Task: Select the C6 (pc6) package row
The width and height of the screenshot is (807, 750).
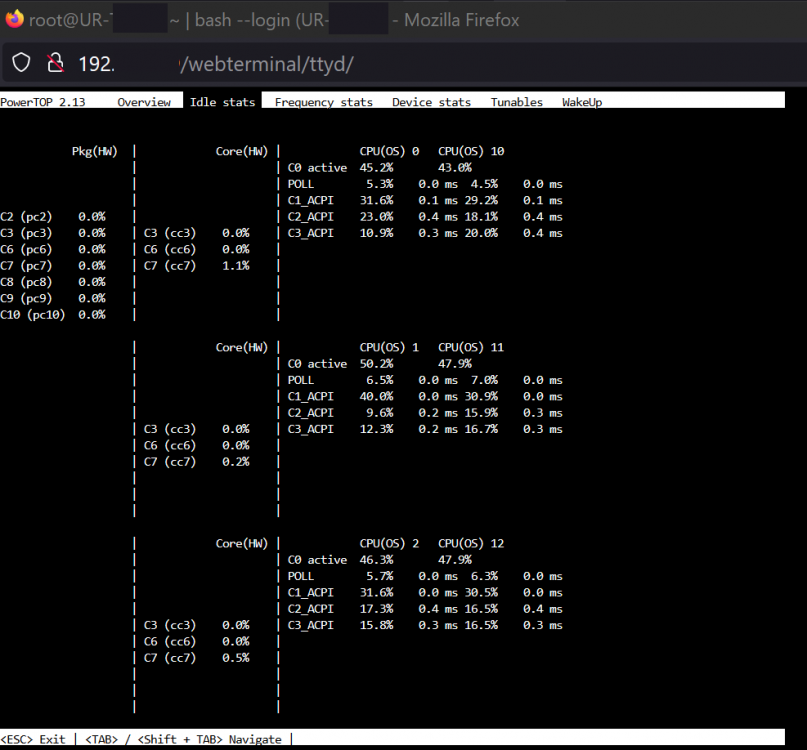Action: (53, 249)
